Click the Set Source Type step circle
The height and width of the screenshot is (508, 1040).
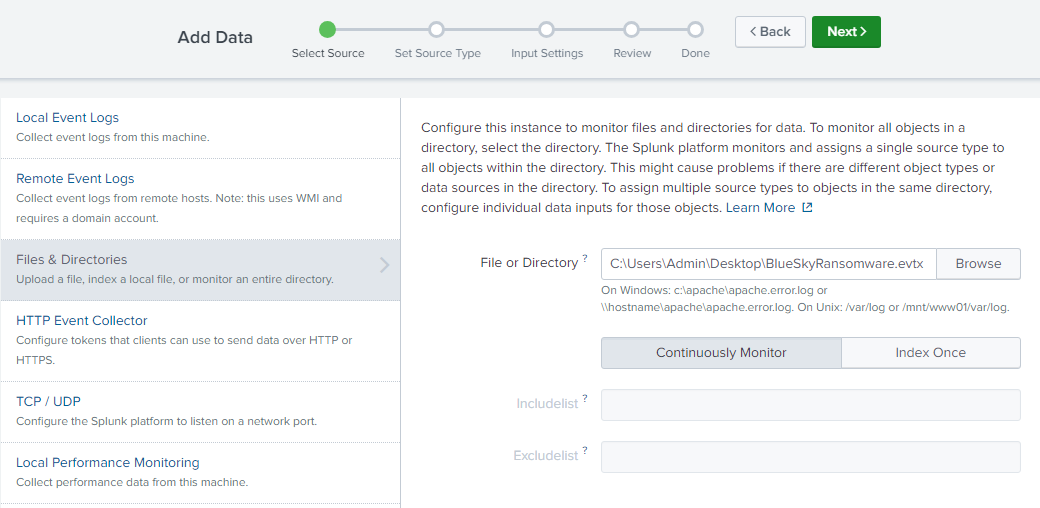tap(437, 30)
